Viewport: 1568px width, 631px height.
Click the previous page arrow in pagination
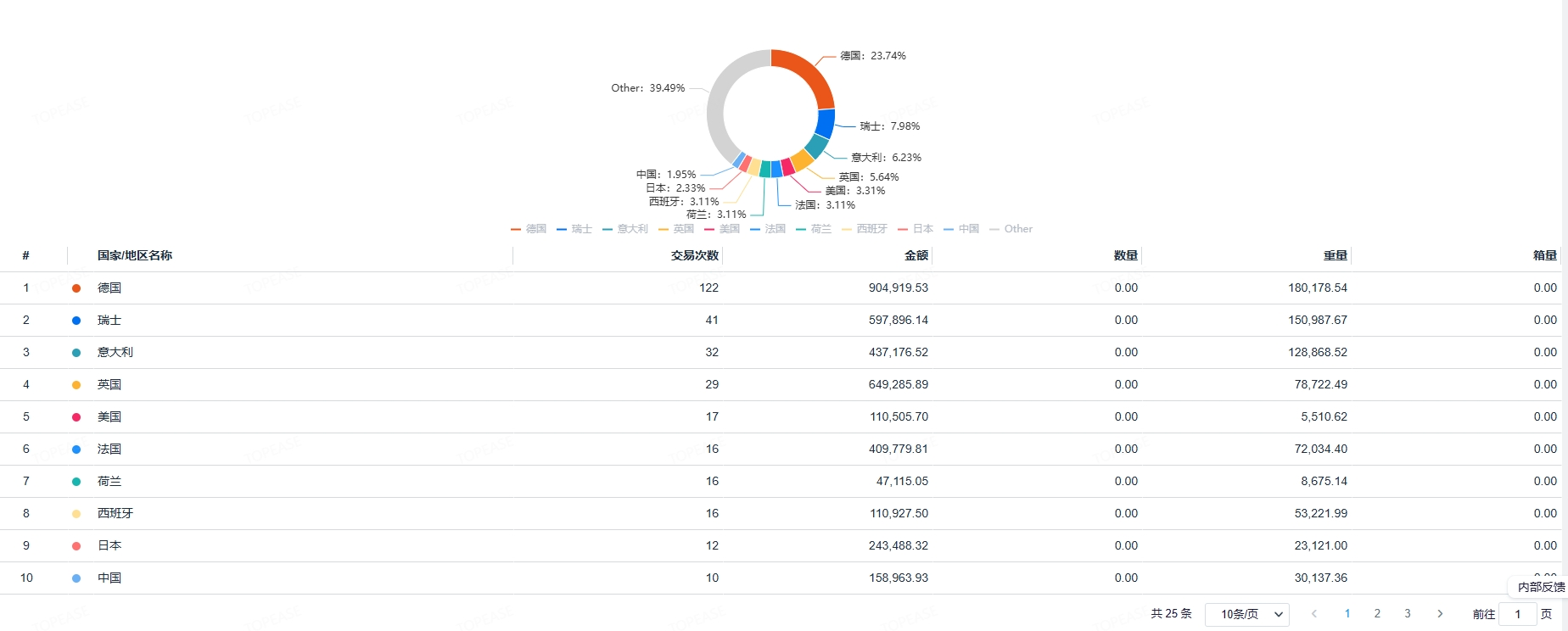(1314, 613)
